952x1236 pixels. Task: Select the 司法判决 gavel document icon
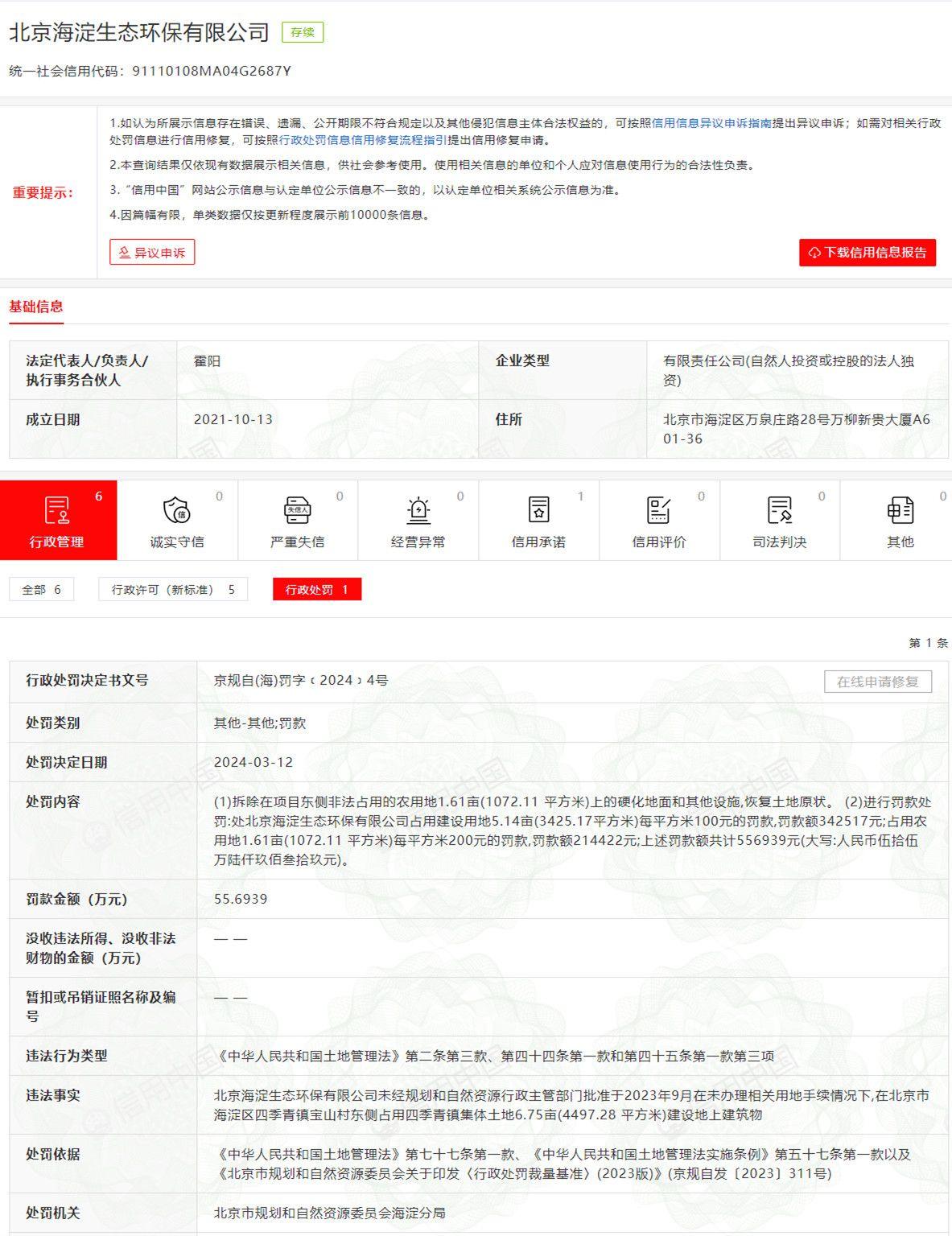(780, 510)
